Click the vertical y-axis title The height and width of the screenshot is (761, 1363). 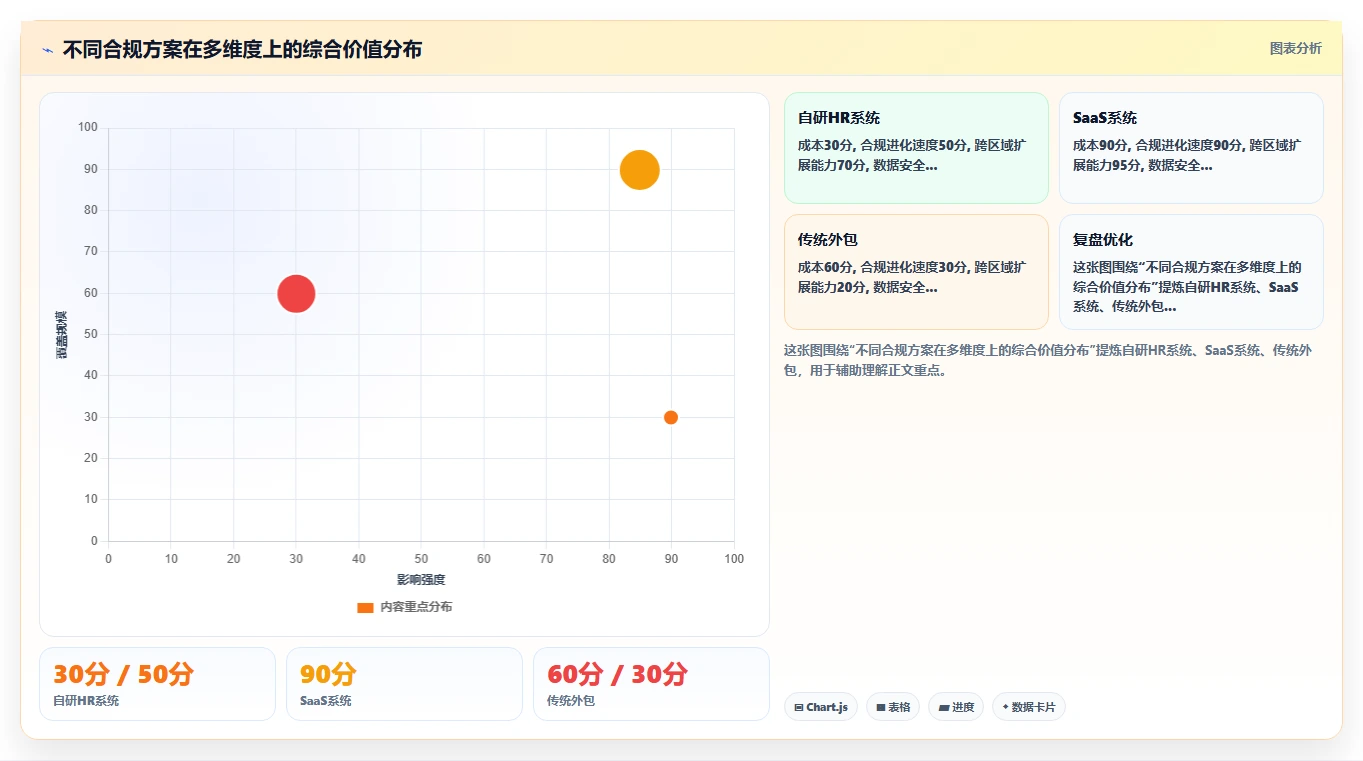[62, 335]
